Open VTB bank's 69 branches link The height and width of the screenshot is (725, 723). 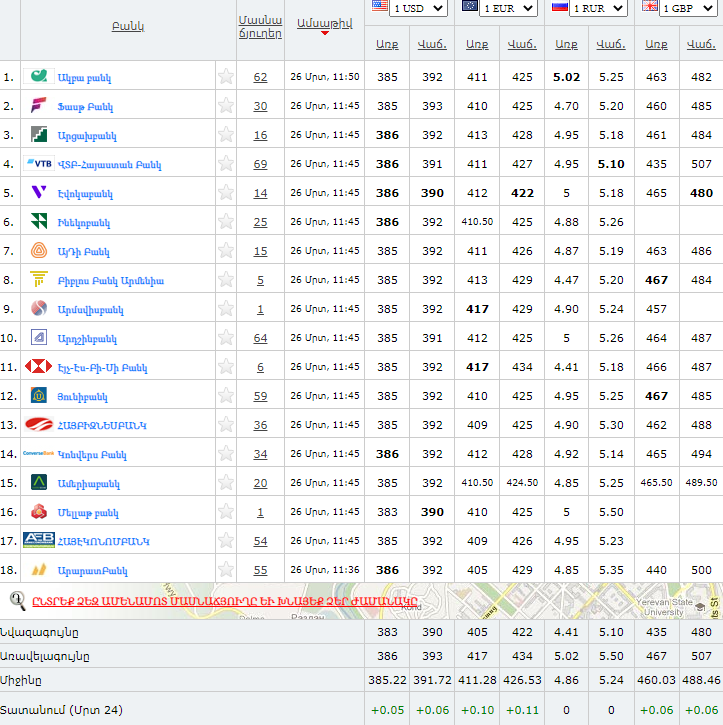pos(260,164)
